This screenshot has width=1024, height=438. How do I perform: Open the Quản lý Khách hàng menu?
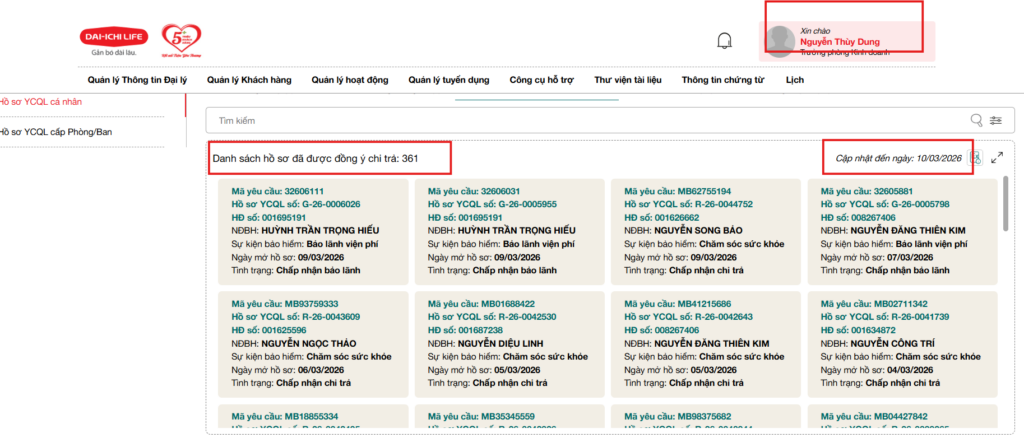coord(248,80)
